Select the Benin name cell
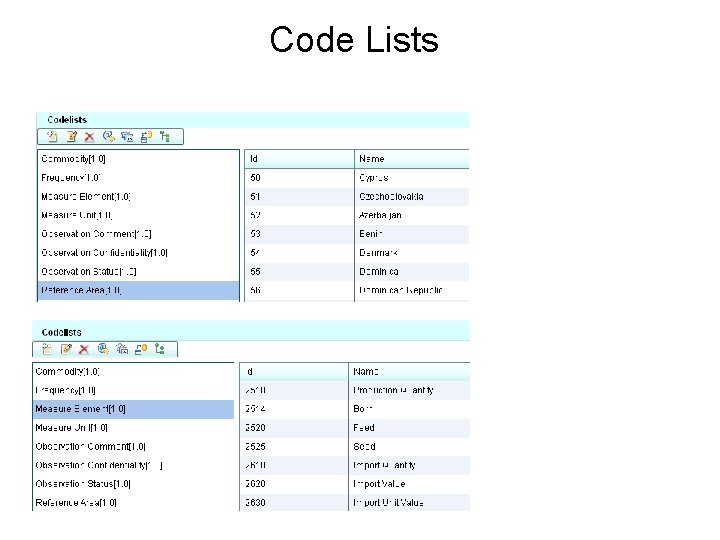The width and height of the screenshot is (720, 540). pyautogui.click(x=412, y=234)
